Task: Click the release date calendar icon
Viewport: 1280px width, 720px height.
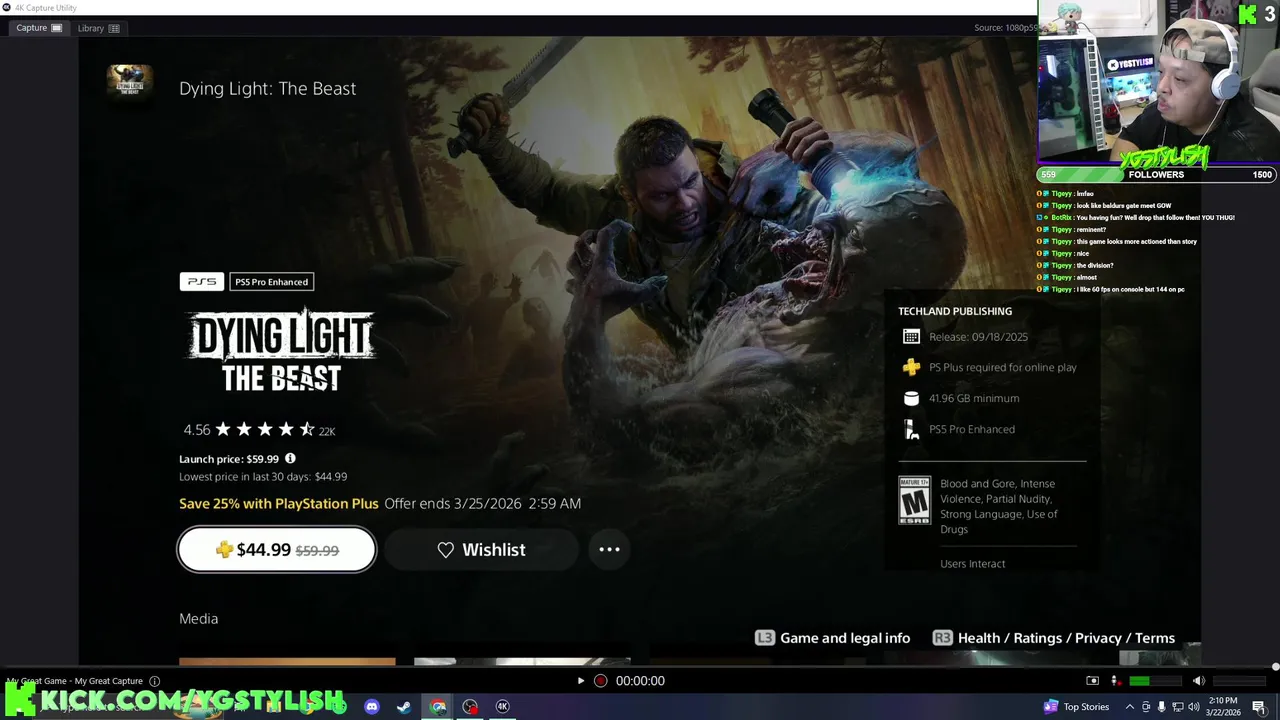Action: tap(911, 337)
